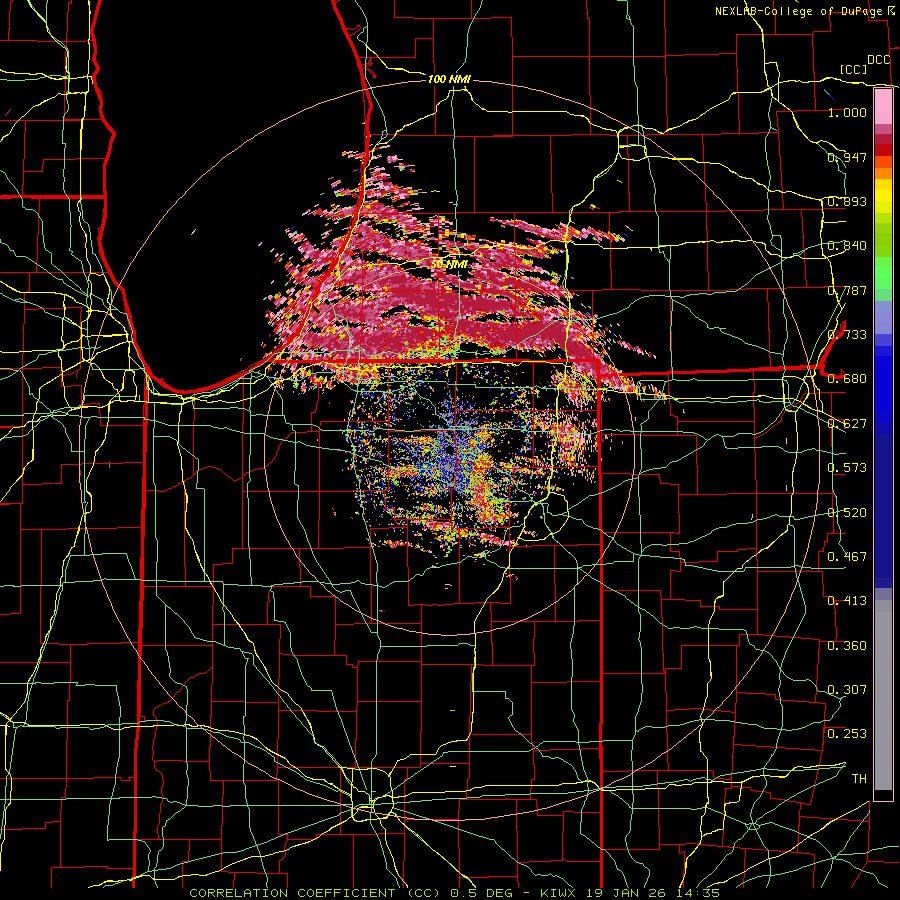Click the 0.253 scale value
The image size is (900, 900).
pos(847,734)
